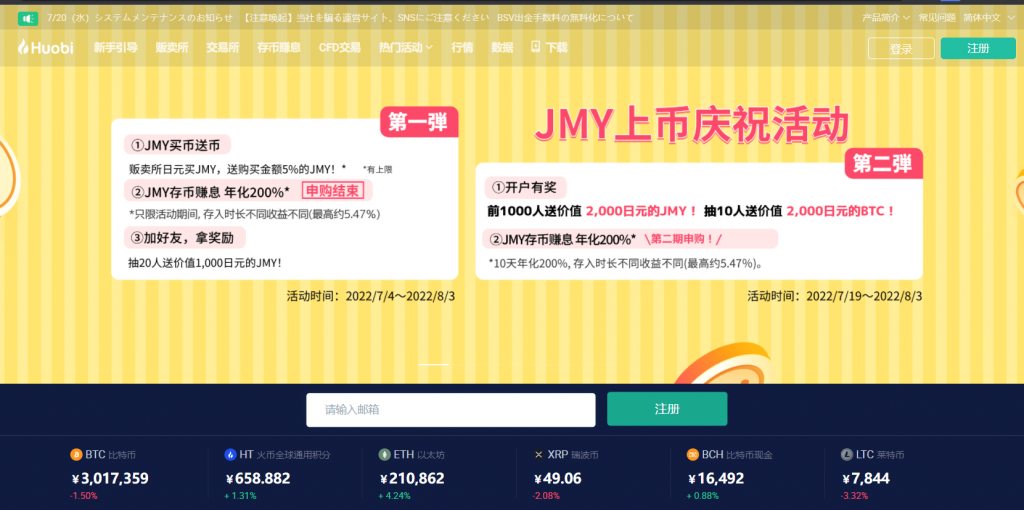This screenshot has height=510, width=1024.
Task: Open 常见问题 FAQ link
Action: point(936,18)
